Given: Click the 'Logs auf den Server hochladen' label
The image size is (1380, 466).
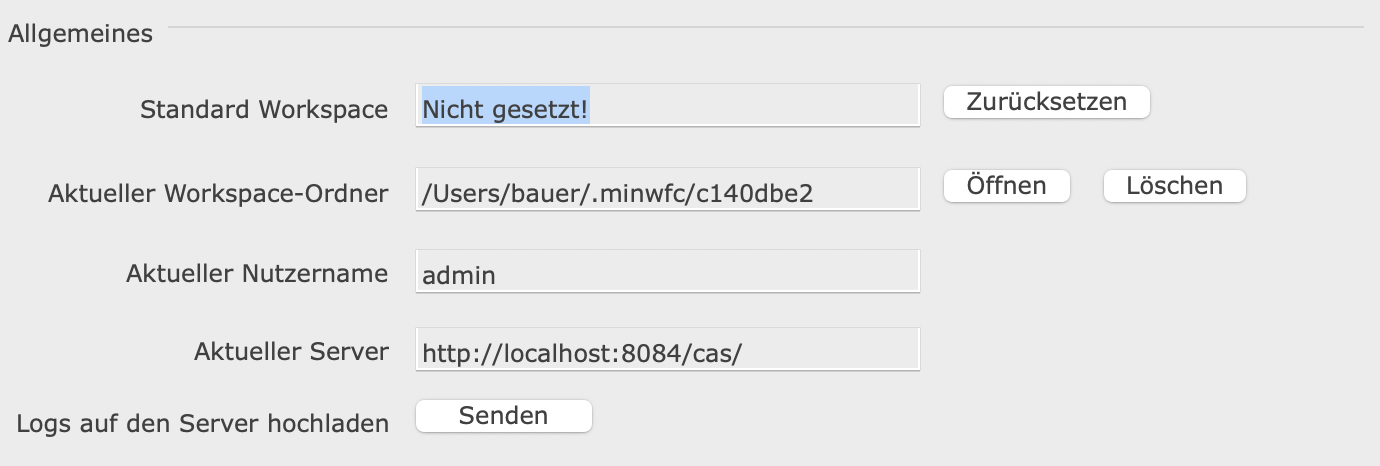Looking at the screenshot, I should click(203, 423).
